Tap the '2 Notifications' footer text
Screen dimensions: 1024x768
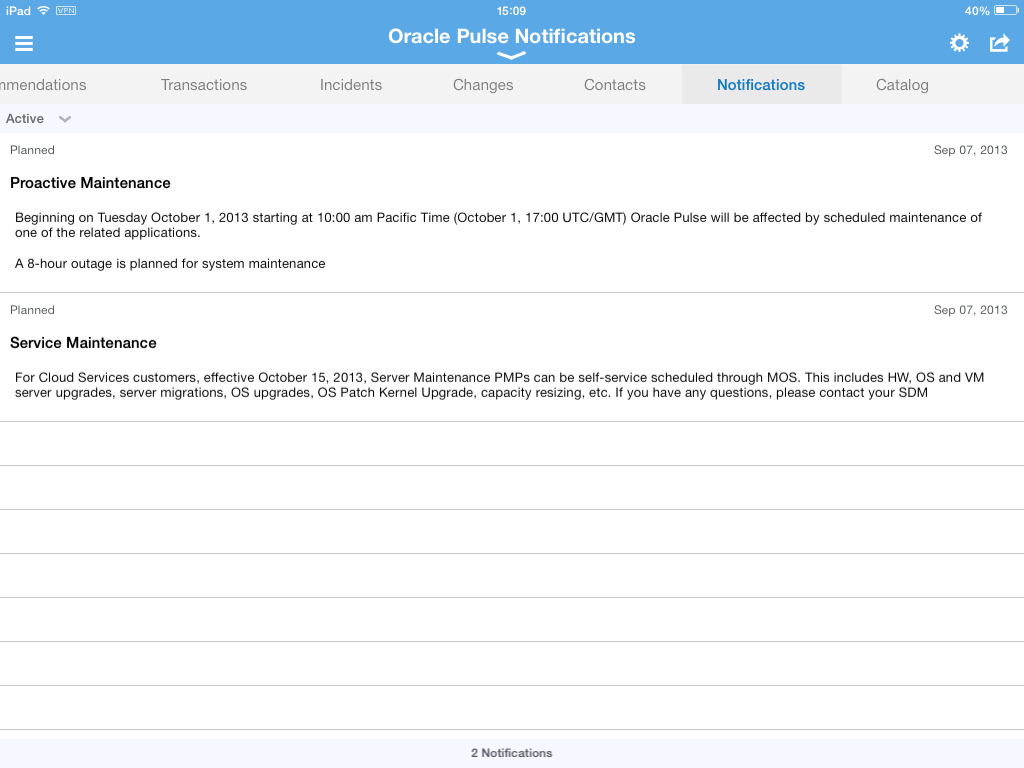pos(511,753)
